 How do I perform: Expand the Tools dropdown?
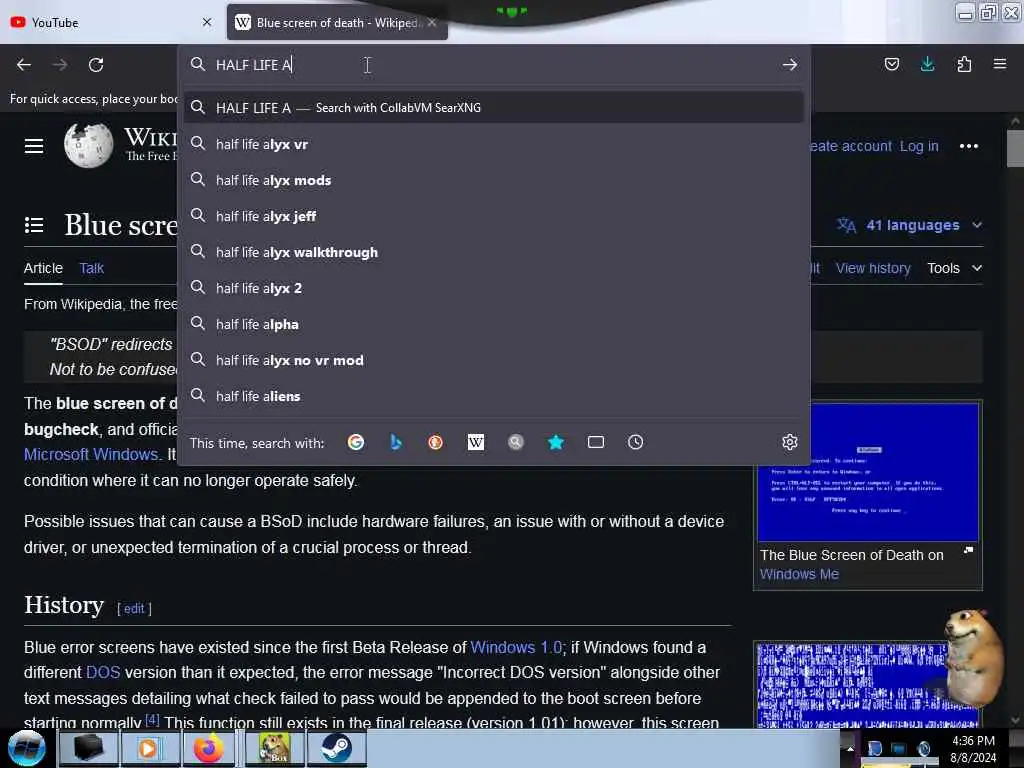coord(955,268)
